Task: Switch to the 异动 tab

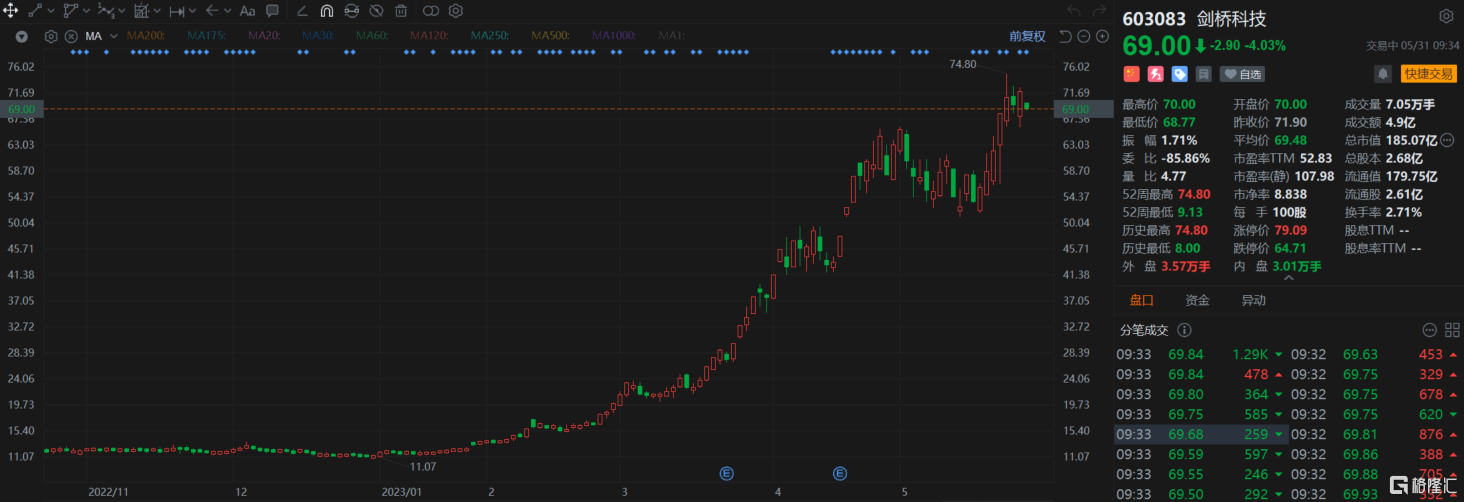Action: coord(1253,300)
